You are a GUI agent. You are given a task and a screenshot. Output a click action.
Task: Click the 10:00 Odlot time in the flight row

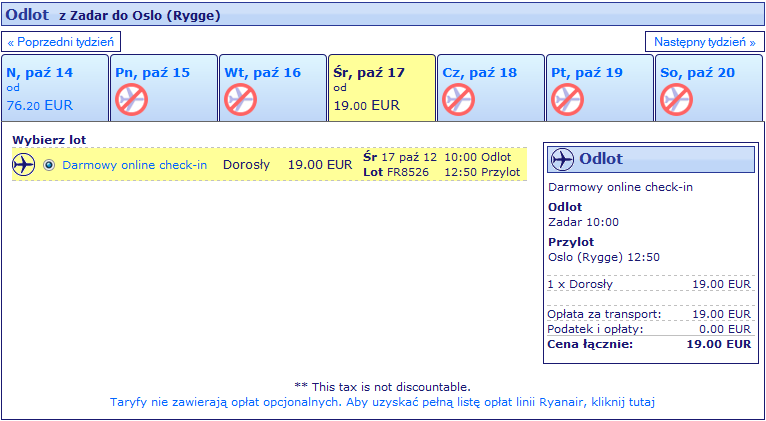[477, 158]
